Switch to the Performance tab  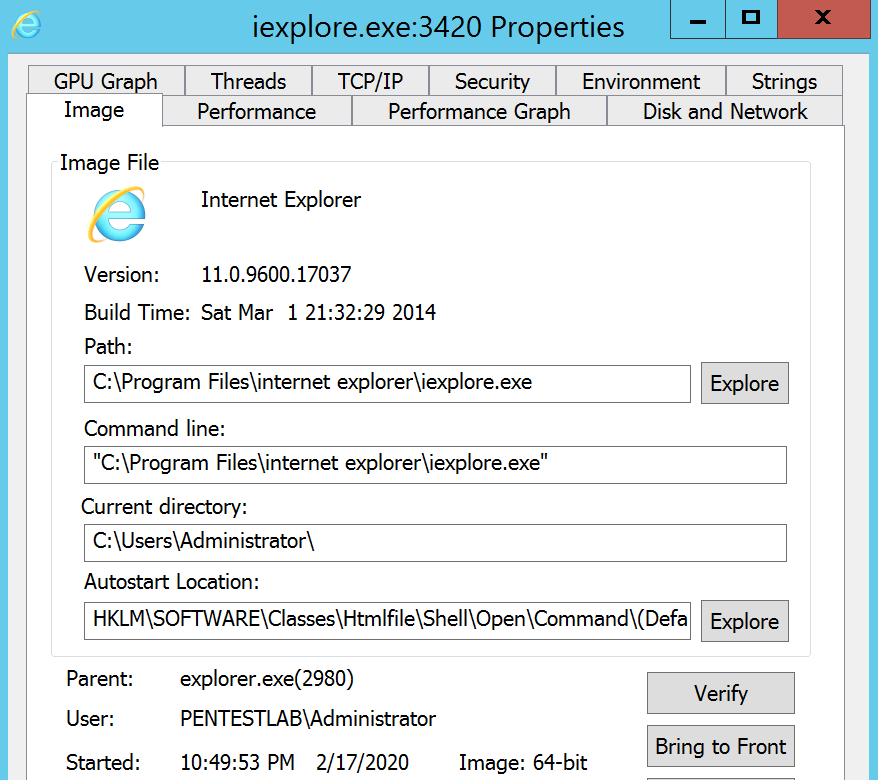256,112
